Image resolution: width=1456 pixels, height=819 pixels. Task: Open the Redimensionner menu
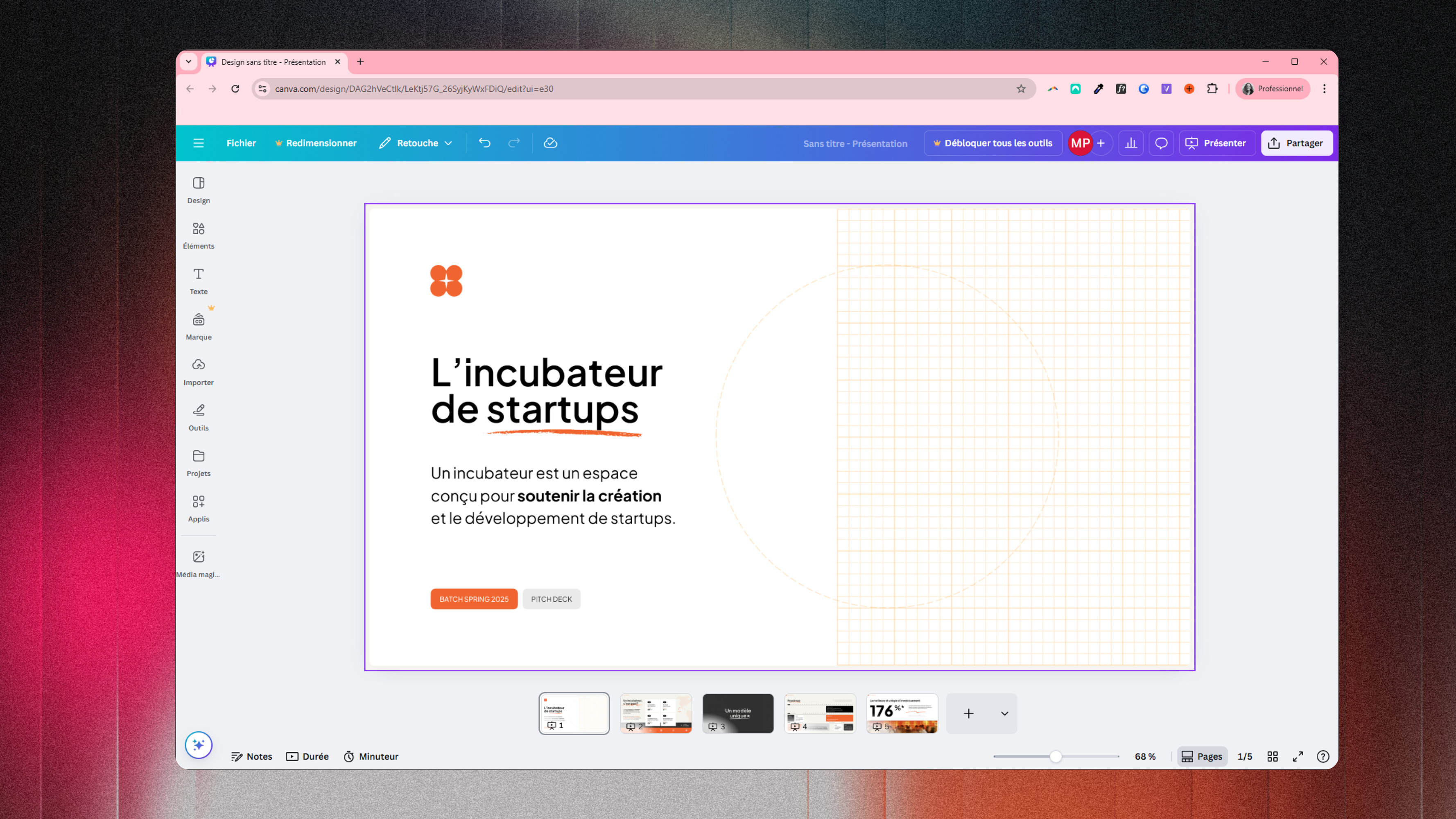(x=316, y=143)
